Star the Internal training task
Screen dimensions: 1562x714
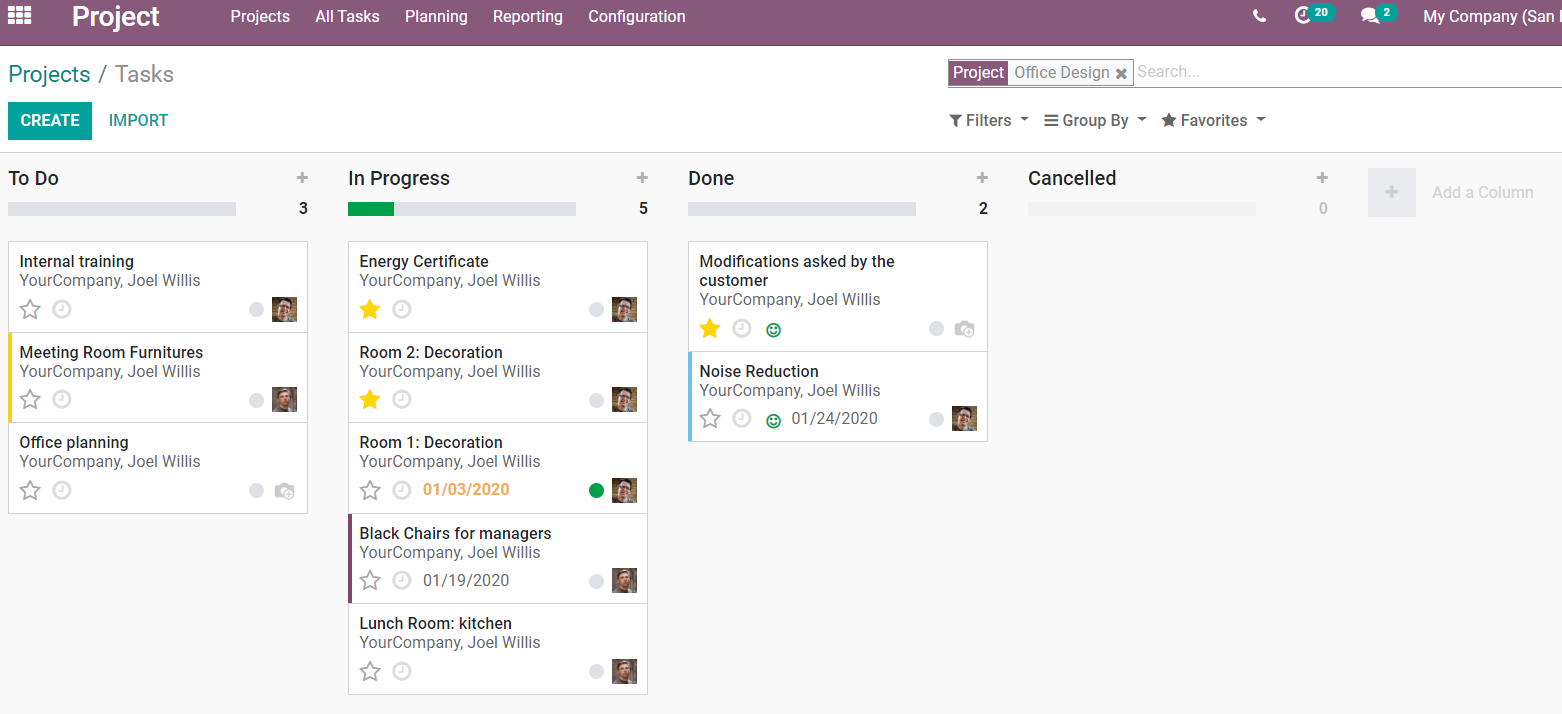[30, 309]
